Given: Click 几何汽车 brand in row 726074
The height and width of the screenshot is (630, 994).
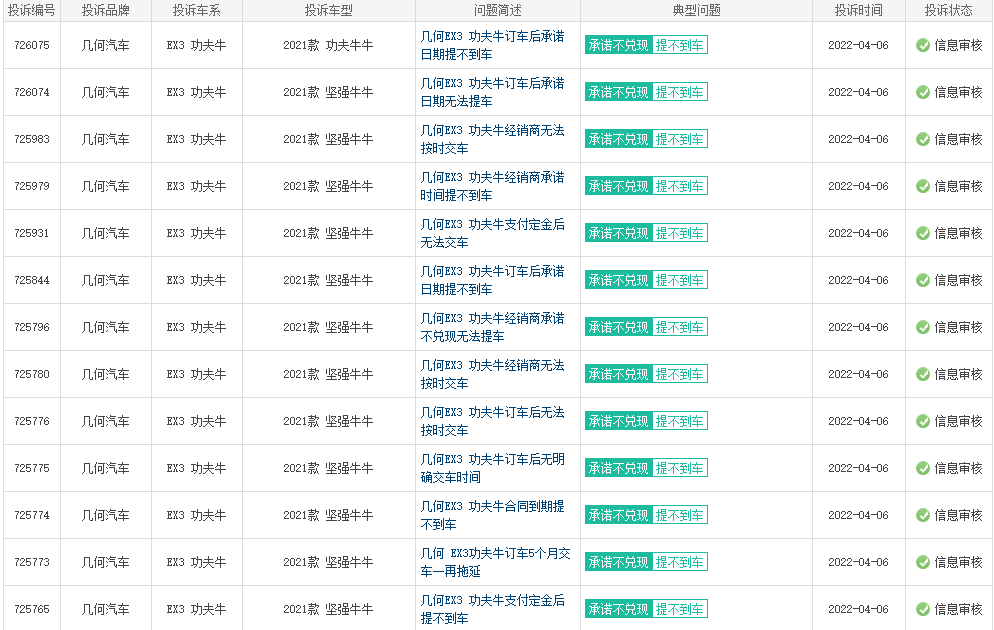Looking at the screenshot, I should click(106, 92).
